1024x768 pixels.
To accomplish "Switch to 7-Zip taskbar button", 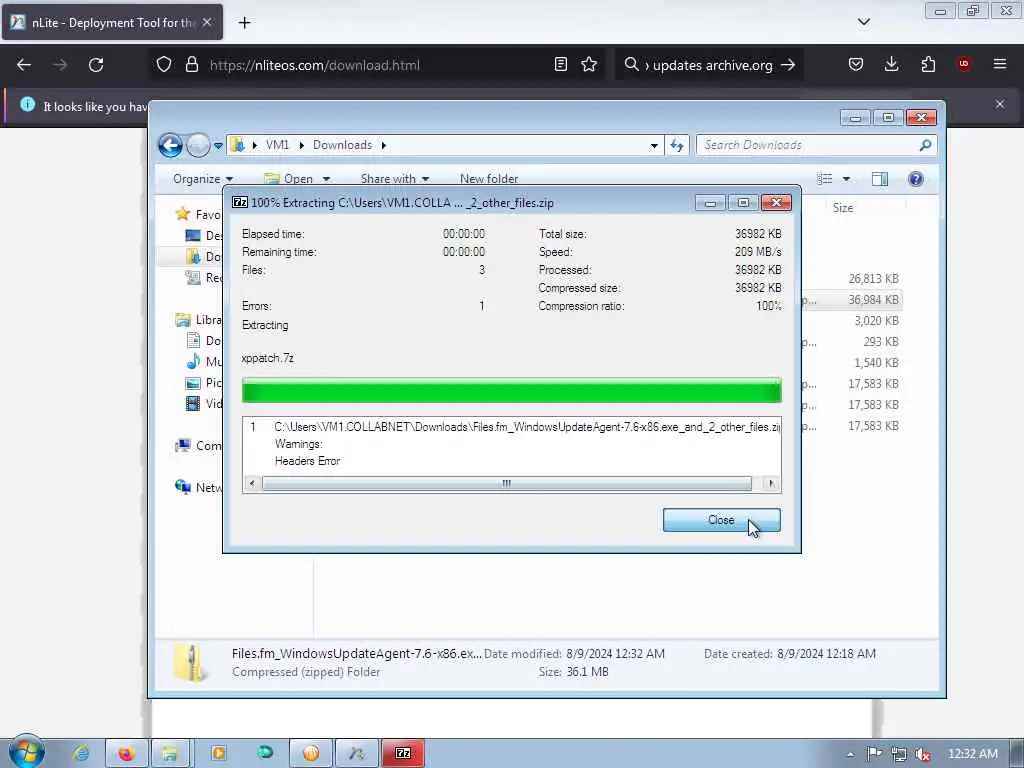I will click(x=403, y=753).
